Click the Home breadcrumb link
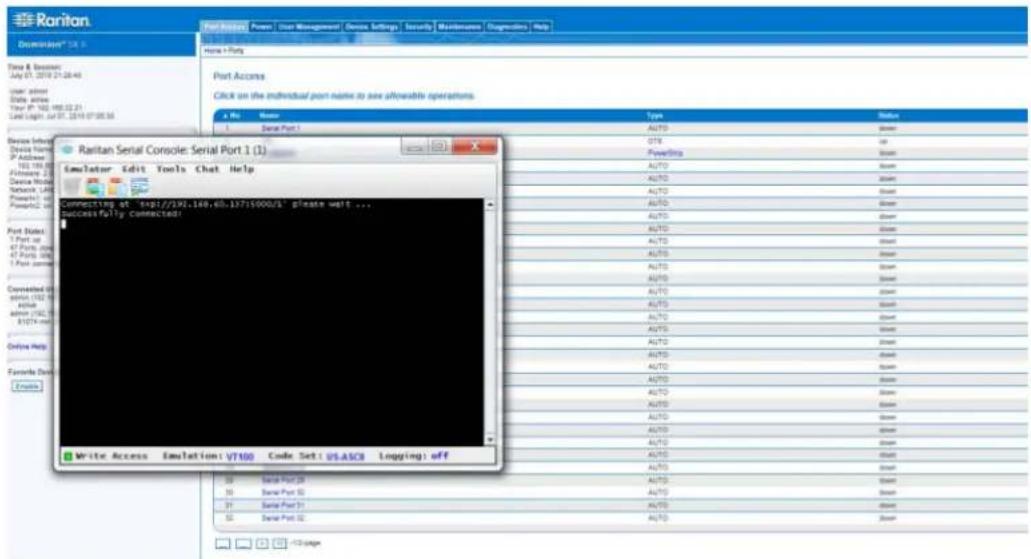This screenshot has height=559, width=1031. click(212, 51)
